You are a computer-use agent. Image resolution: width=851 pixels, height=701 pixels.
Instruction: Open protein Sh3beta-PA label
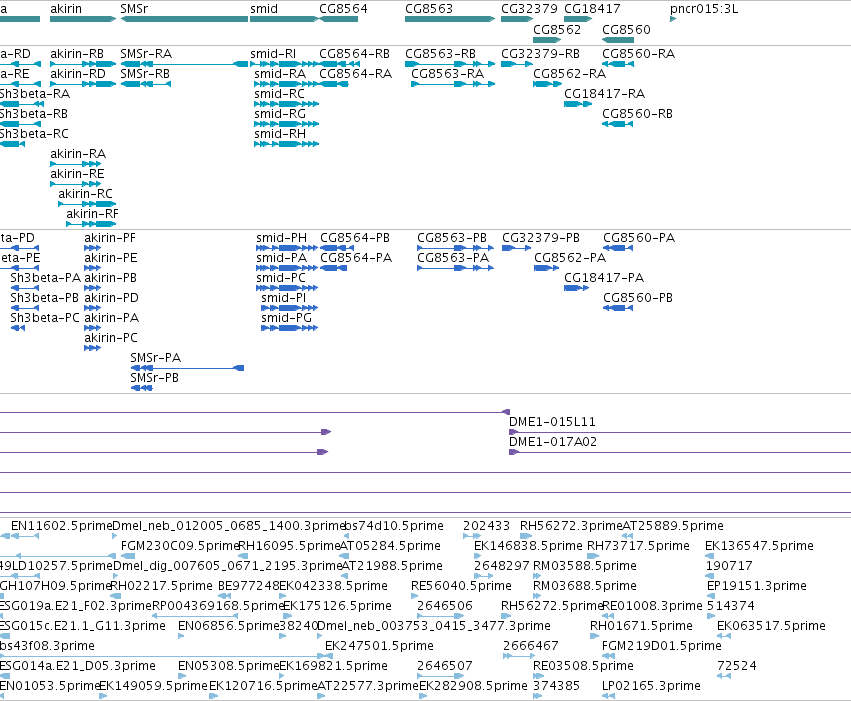click(46, 278)
